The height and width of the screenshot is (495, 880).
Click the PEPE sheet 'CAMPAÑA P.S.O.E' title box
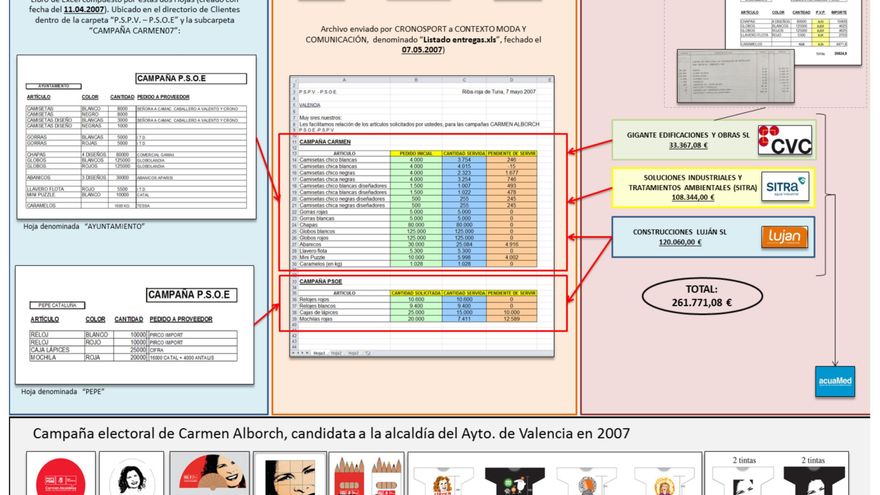click(x=191, y=295)
